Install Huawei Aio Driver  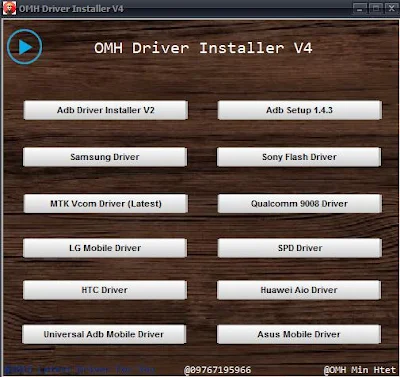pyautogui.click(x=299, y=290)
